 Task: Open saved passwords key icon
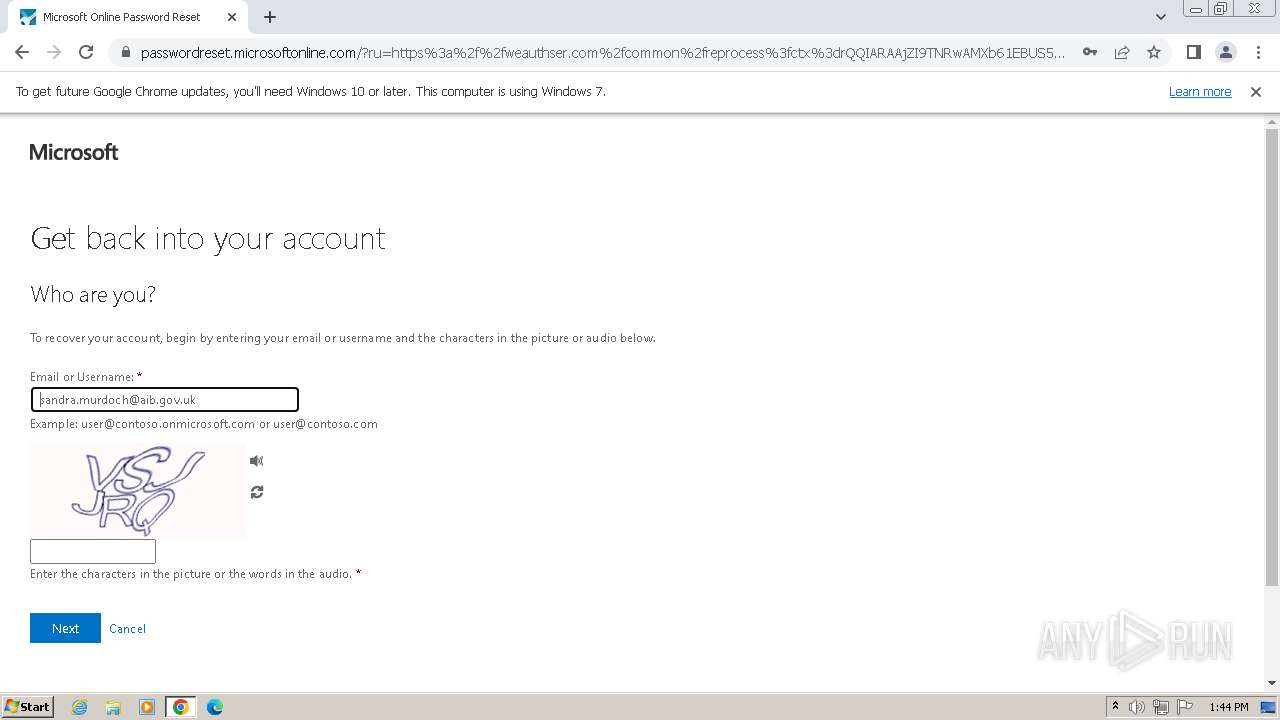1090,52
